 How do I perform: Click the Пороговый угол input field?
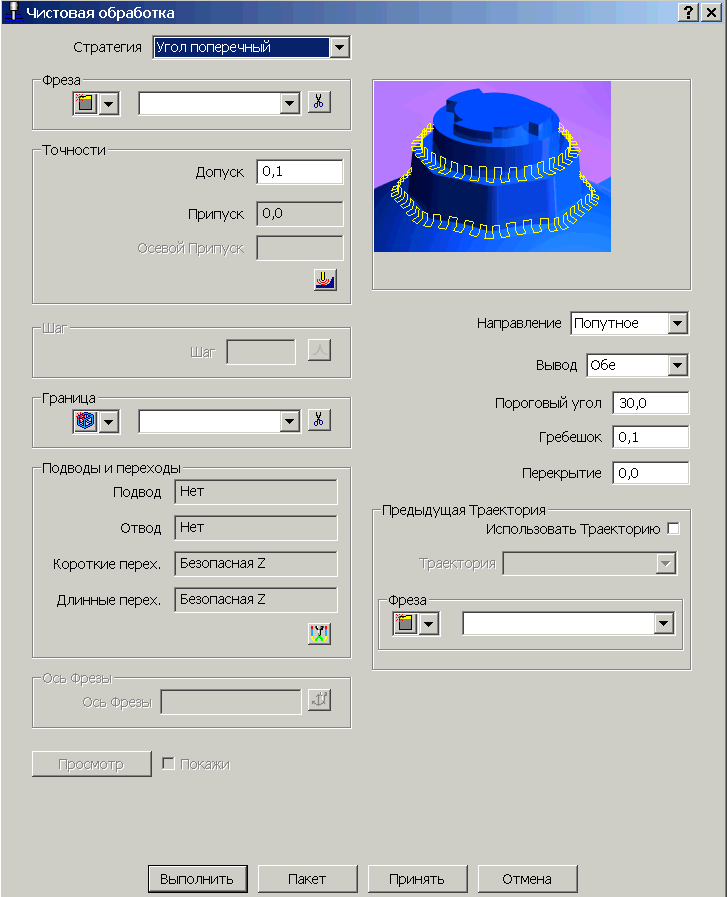click(650, 403)
